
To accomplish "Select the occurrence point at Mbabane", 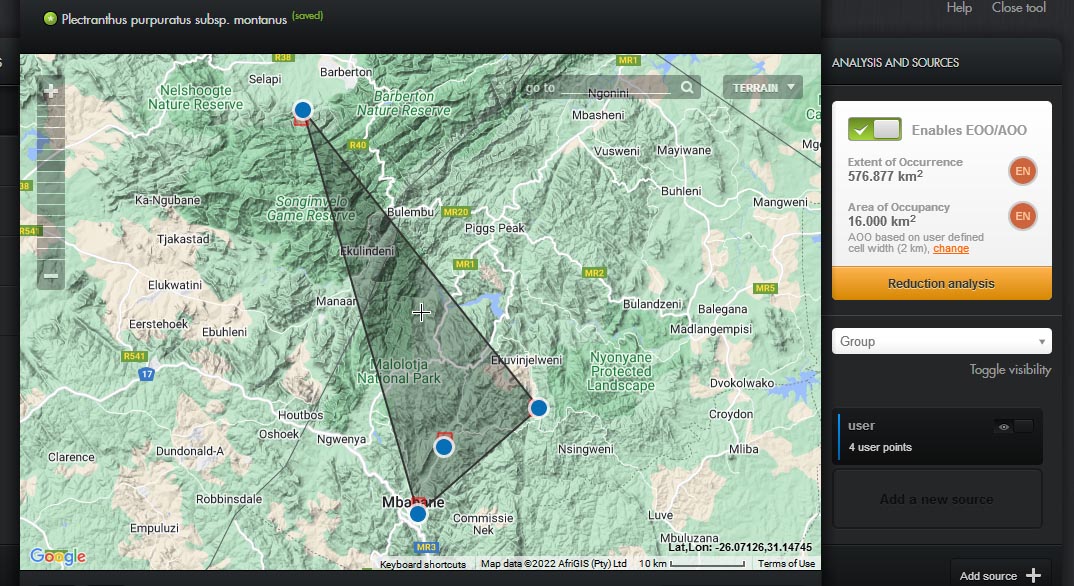I will click(418, 514).
